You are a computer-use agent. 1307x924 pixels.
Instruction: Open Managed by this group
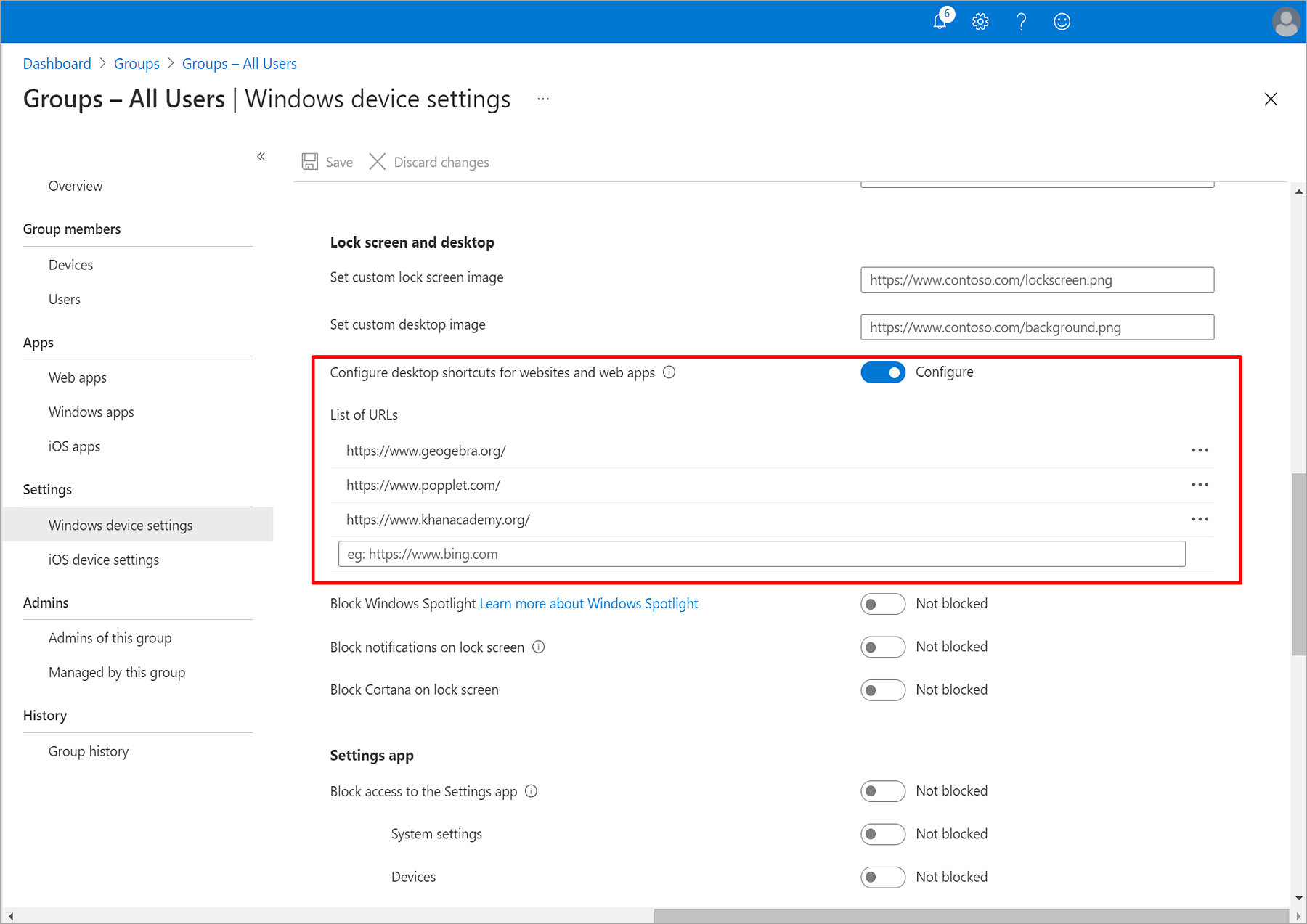(117, 673)
